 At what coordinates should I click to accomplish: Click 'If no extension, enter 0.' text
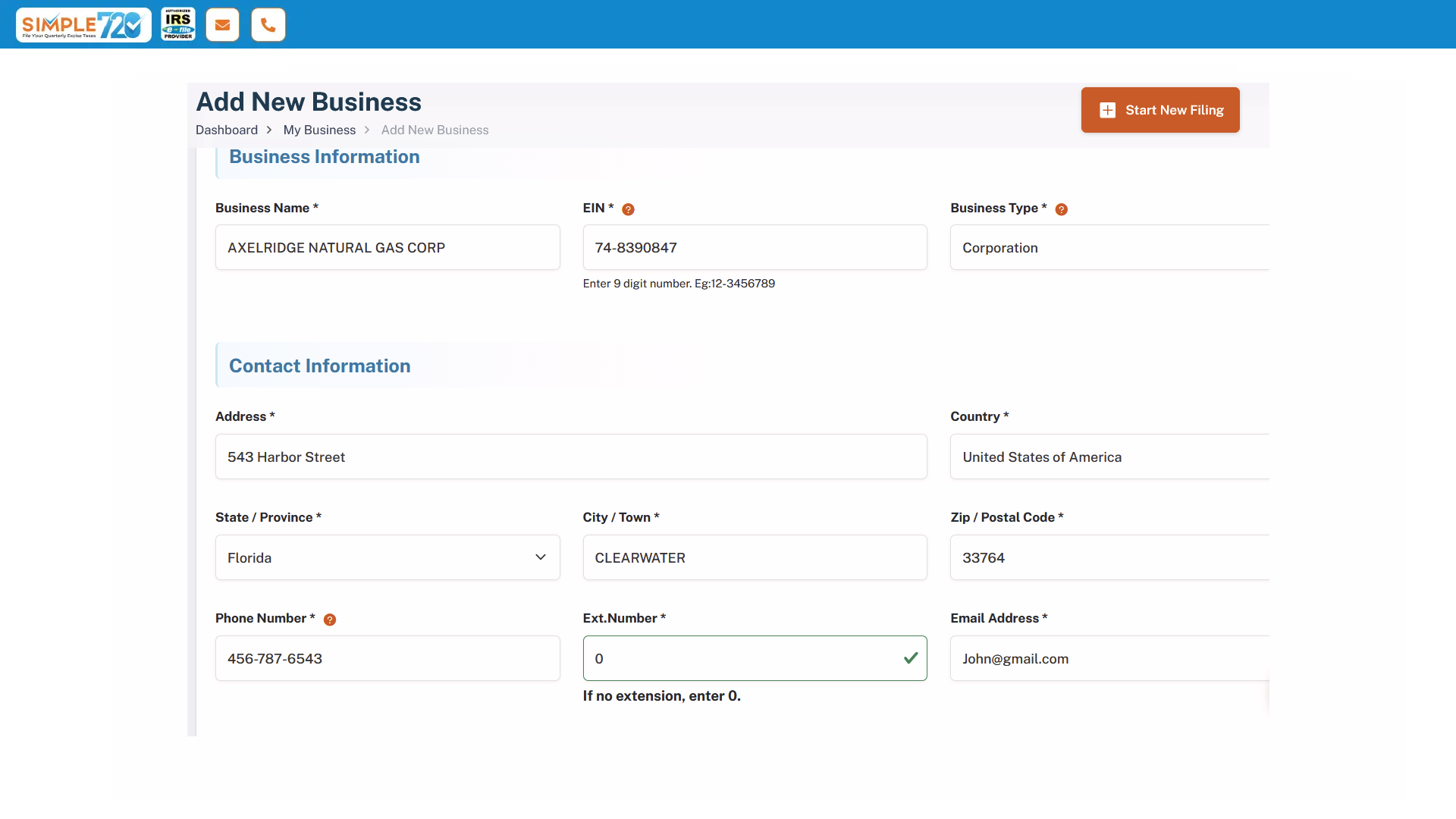point(661,696)
